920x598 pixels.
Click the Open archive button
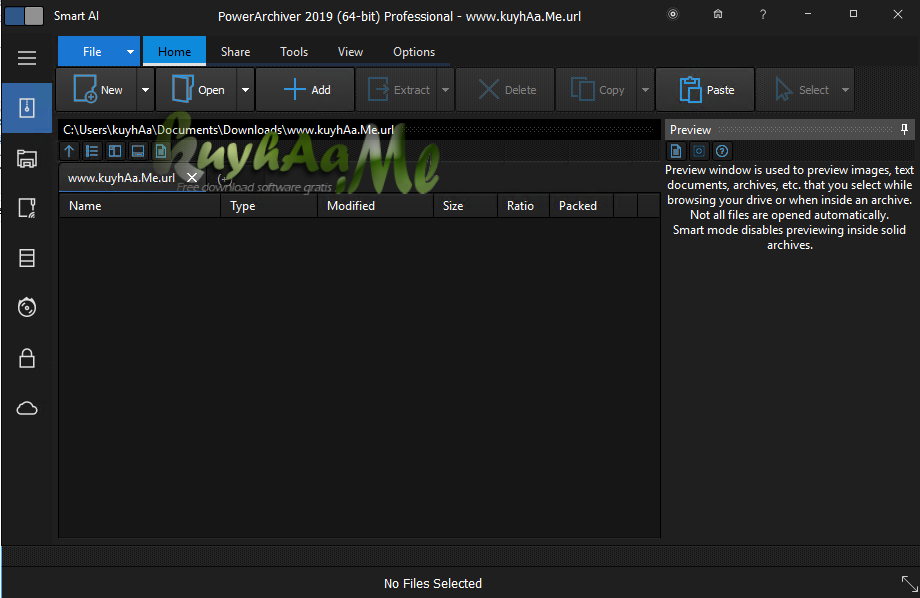pyautogui.click(x=197, y=90)
